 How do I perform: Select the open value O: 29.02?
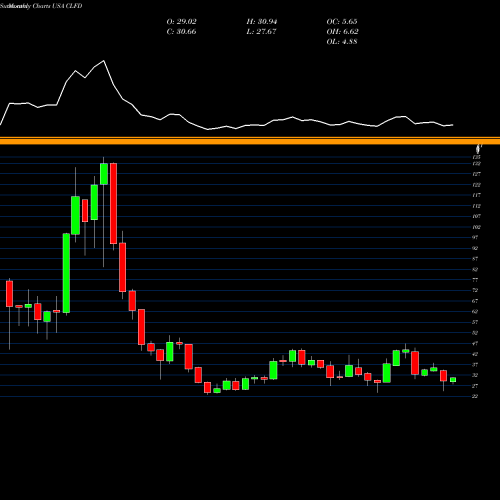[x=181, y=22]
